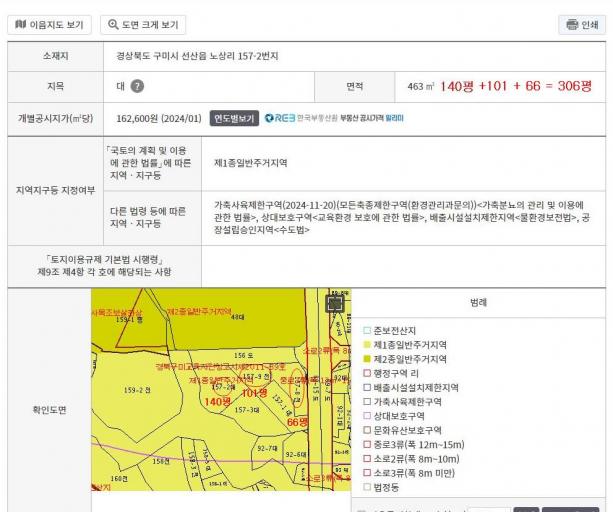Click the fullscreen icon on the map

pos(335,304)
